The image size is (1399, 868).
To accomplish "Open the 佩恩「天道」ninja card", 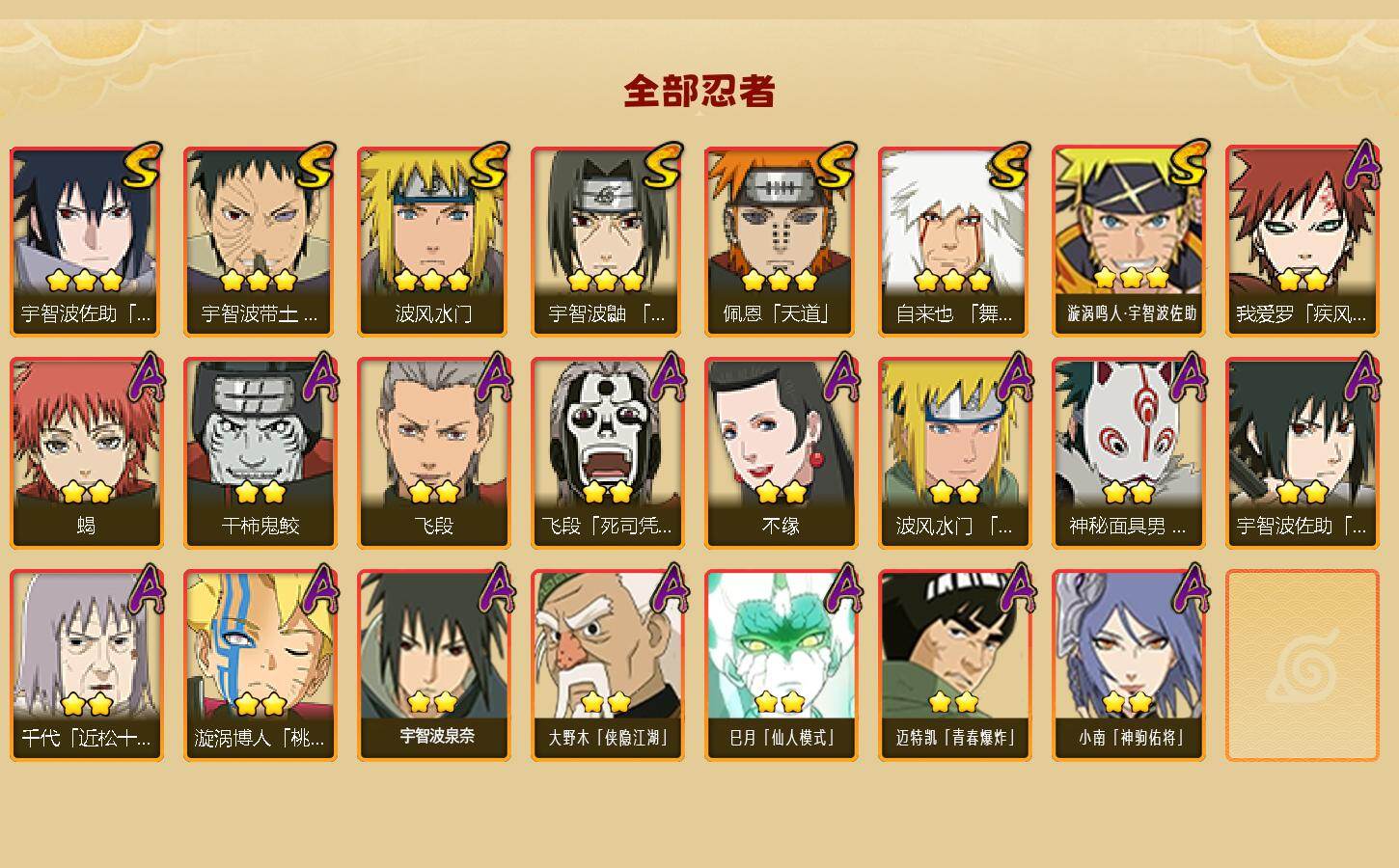I will click(x=781, y=241).
